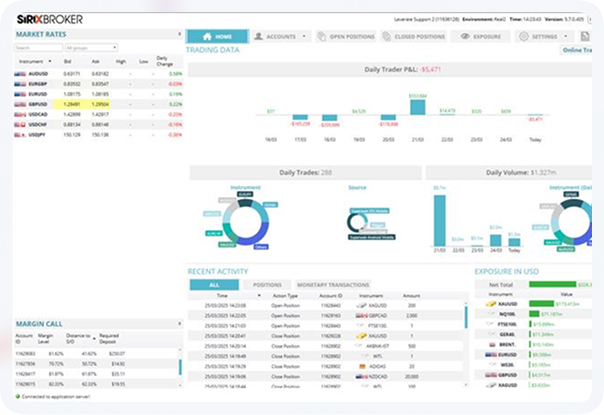Click the Settings gear icon
This screenshot has height=415, width=604.
click(523, 37)
